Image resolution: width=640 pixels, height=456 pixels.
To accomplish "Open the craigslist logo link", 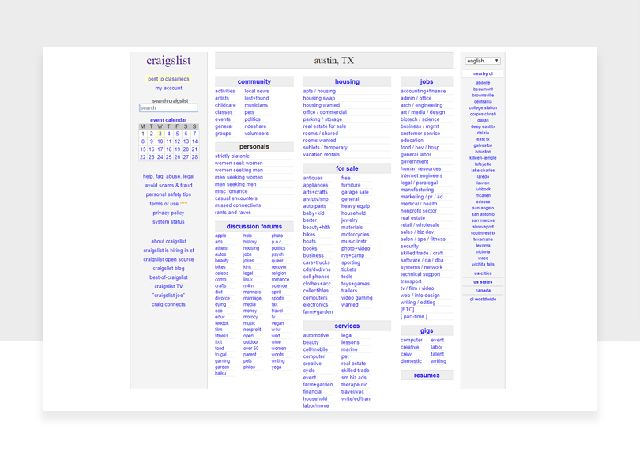I will point(169,60).
